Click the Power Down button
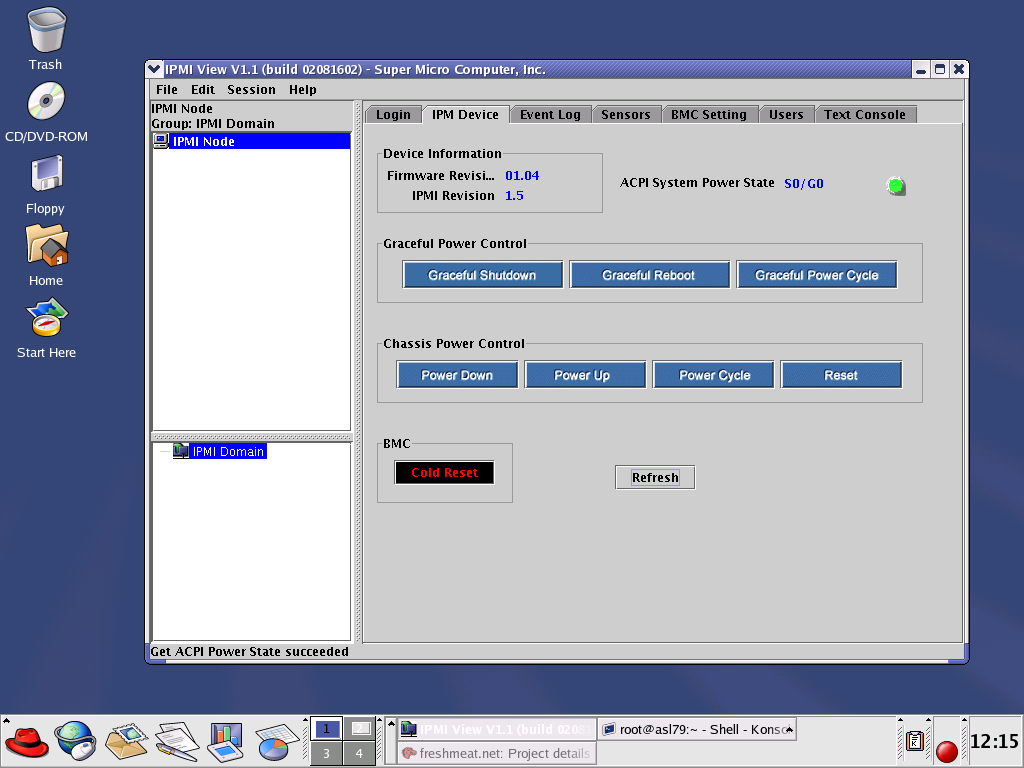 point(456,375)
